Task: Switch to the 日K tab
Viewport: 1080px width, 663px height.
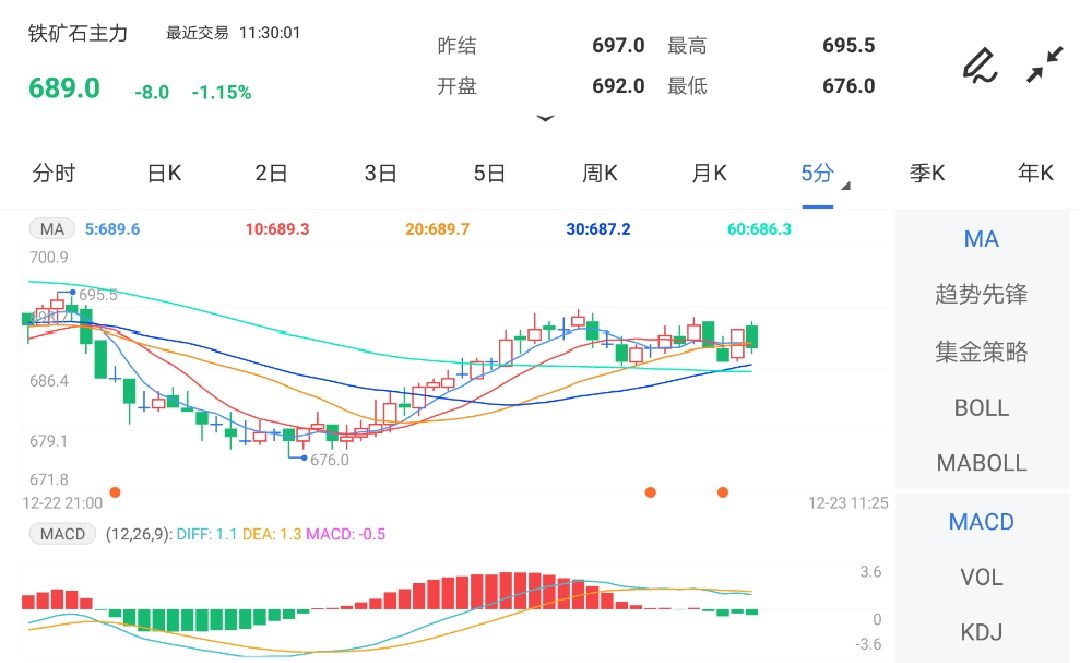Action: (x=164, y=173)
